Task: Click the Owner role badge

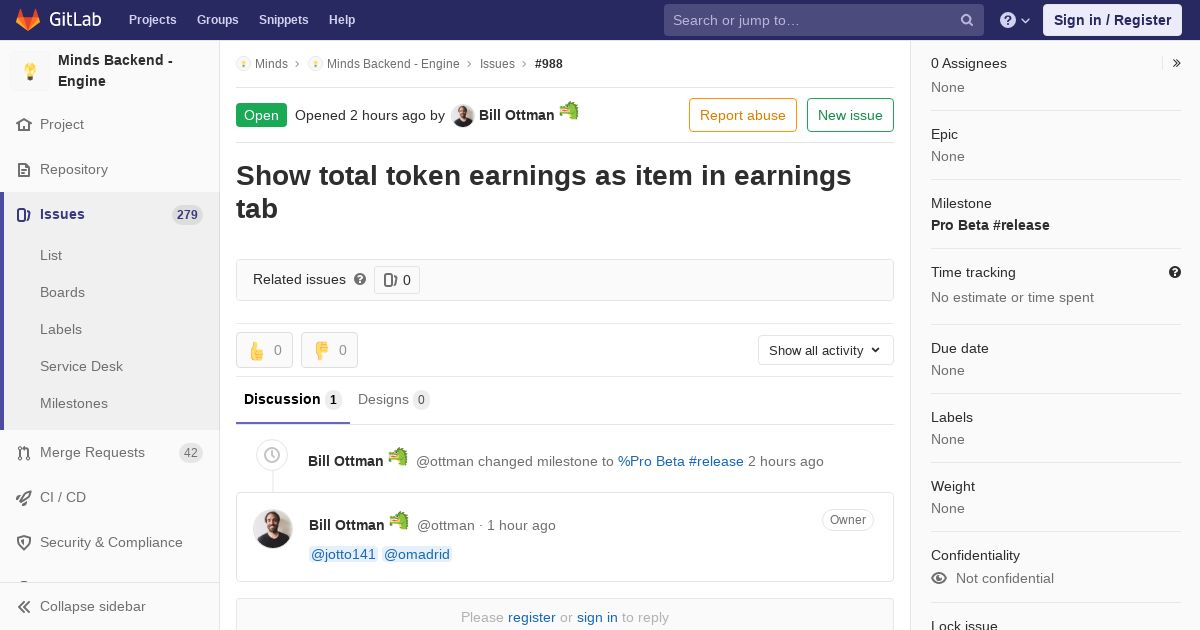Action: click(848, 520)
